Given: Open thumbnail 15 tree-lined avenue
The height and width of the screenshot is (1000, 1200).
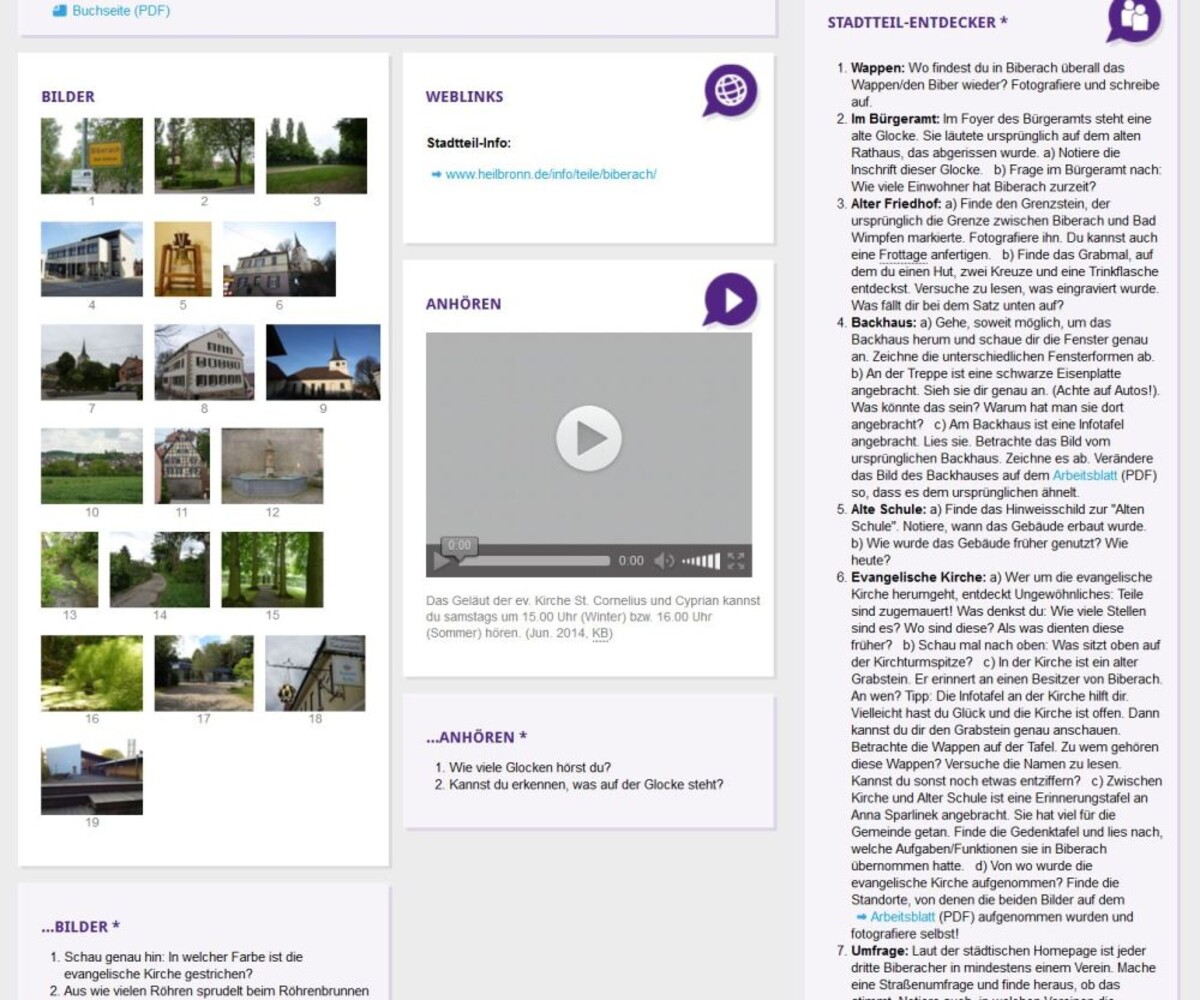Looking at the screenshot, I should pyautogui.click(x=272, y=569).
